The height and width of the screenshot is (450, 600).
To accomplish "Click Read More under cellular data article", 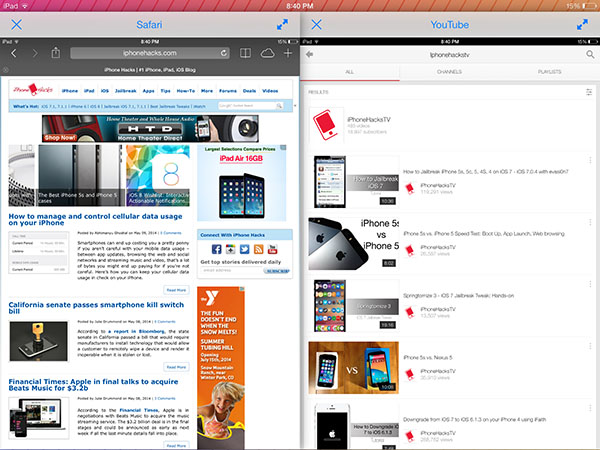I will point(176,289).
